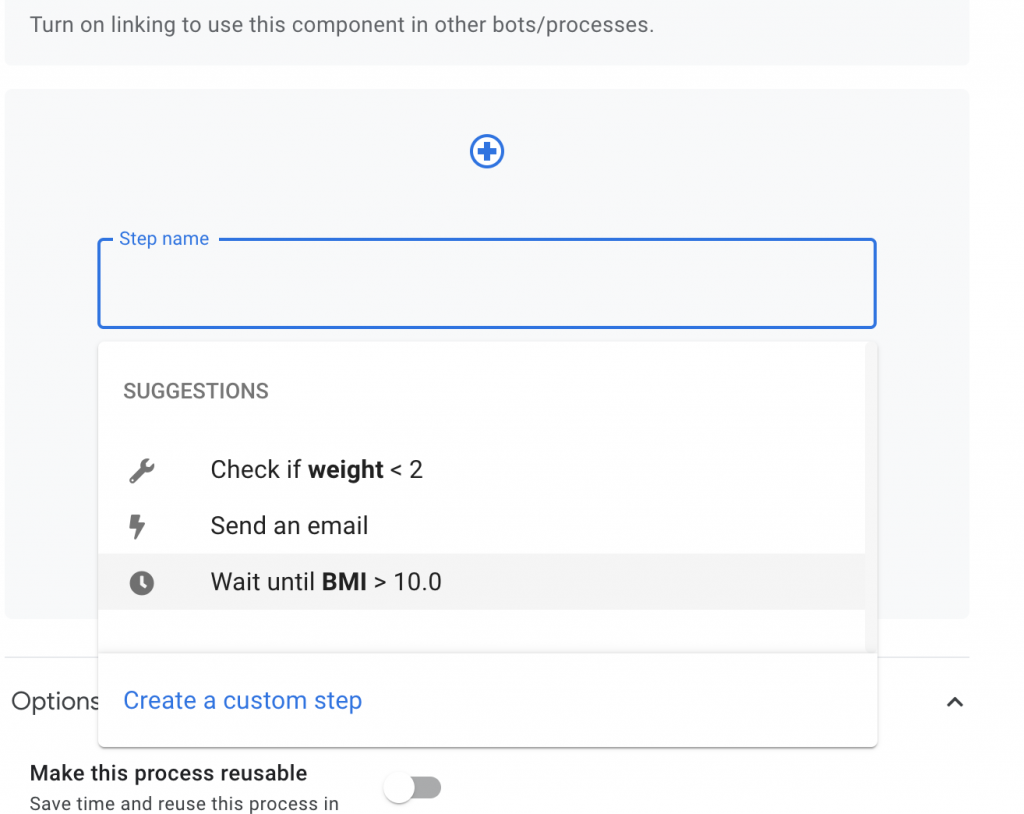Choose the 'Send an email' suggestion
Screen dimensions: 1024x814
click(289, 526)
